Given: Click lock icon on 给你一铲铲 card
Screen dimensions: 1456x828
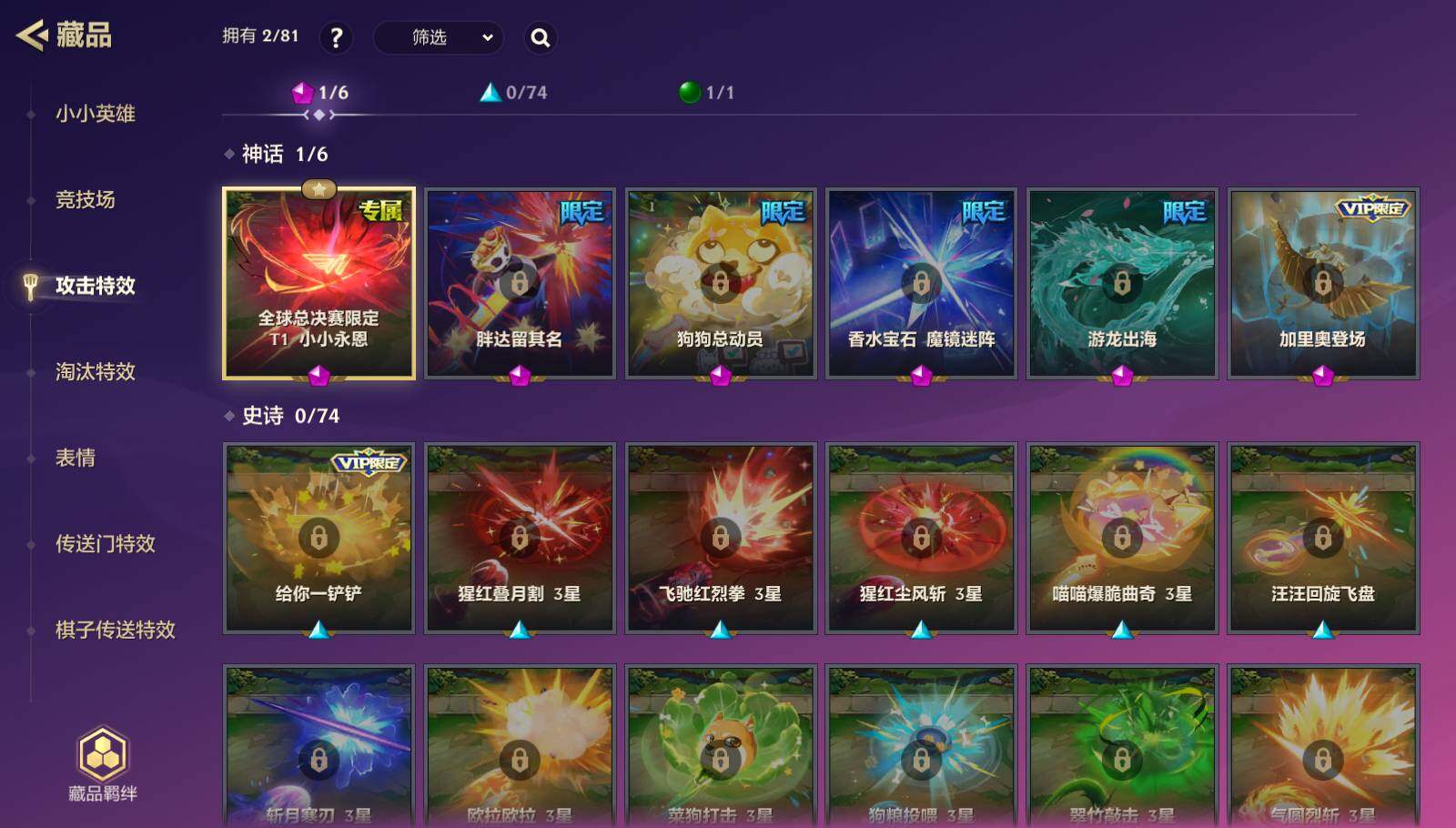Looking at the screenshot, I should (x=318, y=538).
